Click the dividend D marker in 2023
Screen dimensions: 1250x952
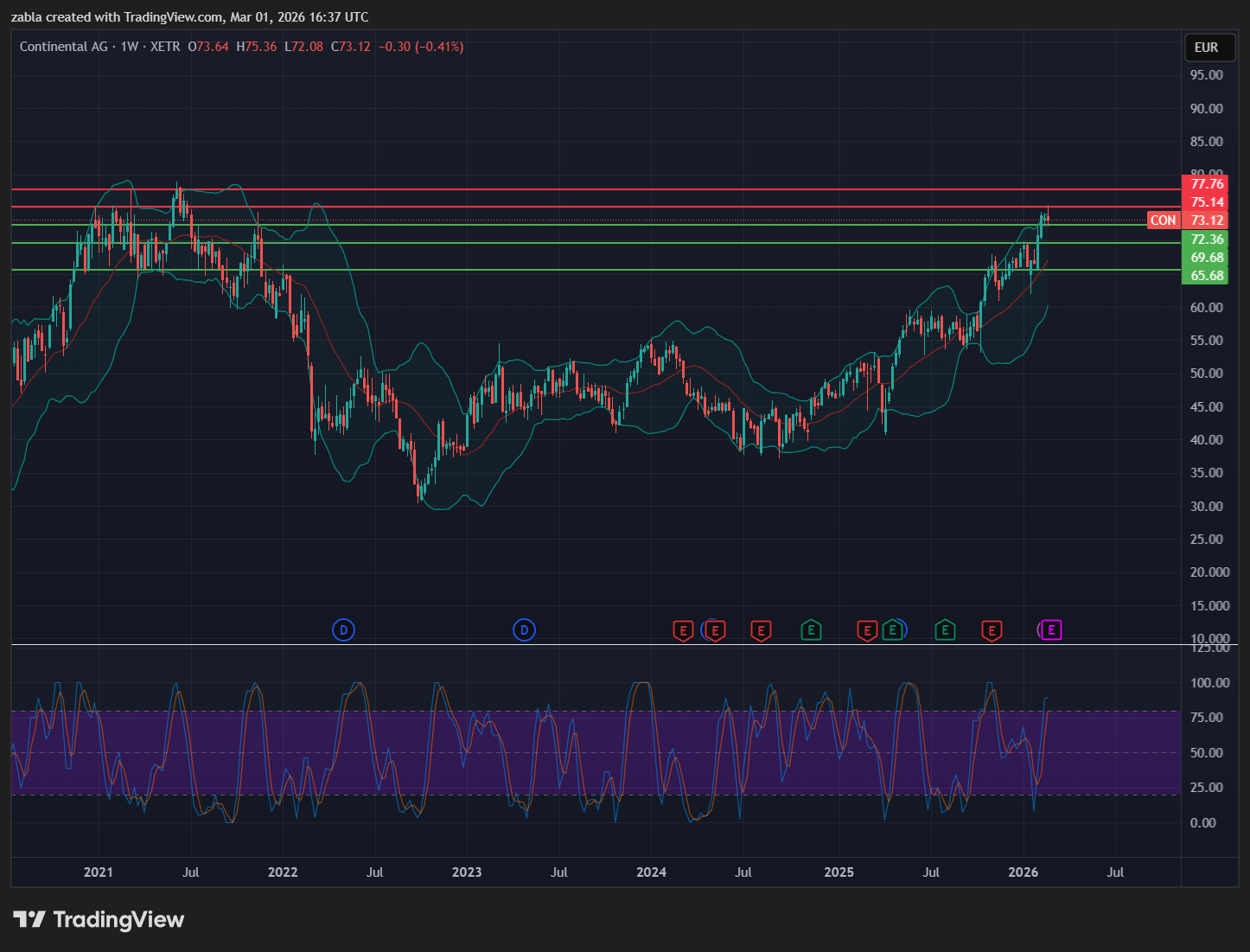[x=524, y=630]
